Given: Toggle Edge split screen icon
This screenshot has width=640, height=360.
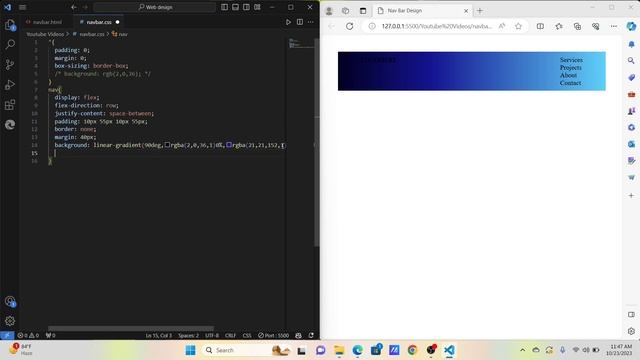Looking at the screenshot, I should (540, 26).
